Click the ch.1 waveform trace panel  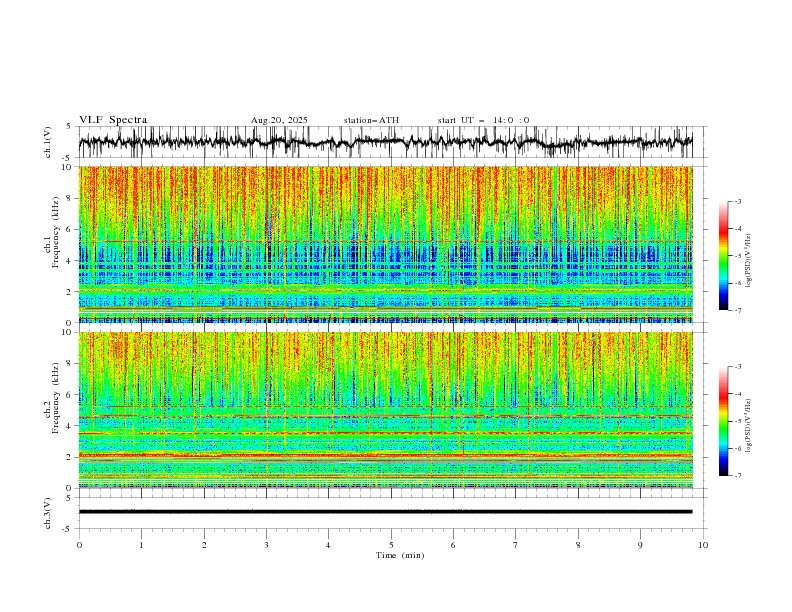[392, 142]
